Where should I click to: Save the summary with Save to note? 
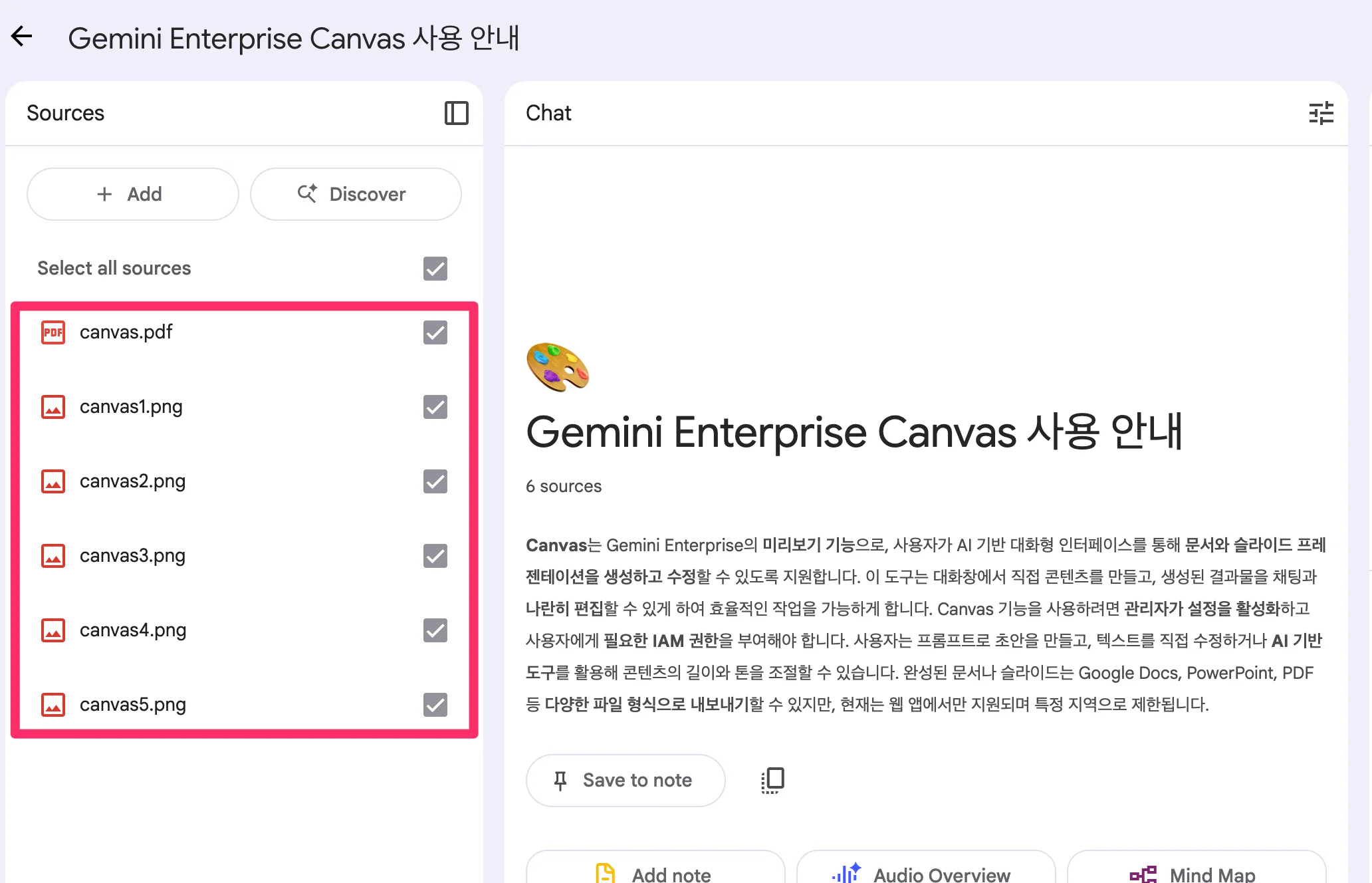(x=626, y=781)
